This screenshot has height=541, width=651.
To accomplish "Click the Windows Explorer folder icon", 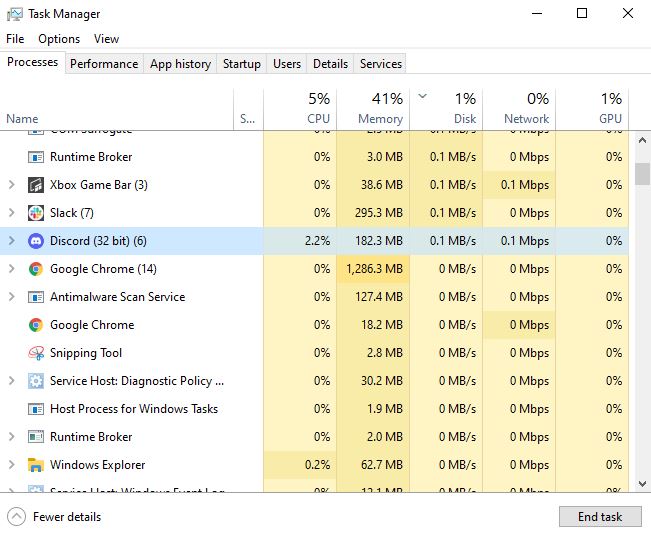I will tap(35, 465).
